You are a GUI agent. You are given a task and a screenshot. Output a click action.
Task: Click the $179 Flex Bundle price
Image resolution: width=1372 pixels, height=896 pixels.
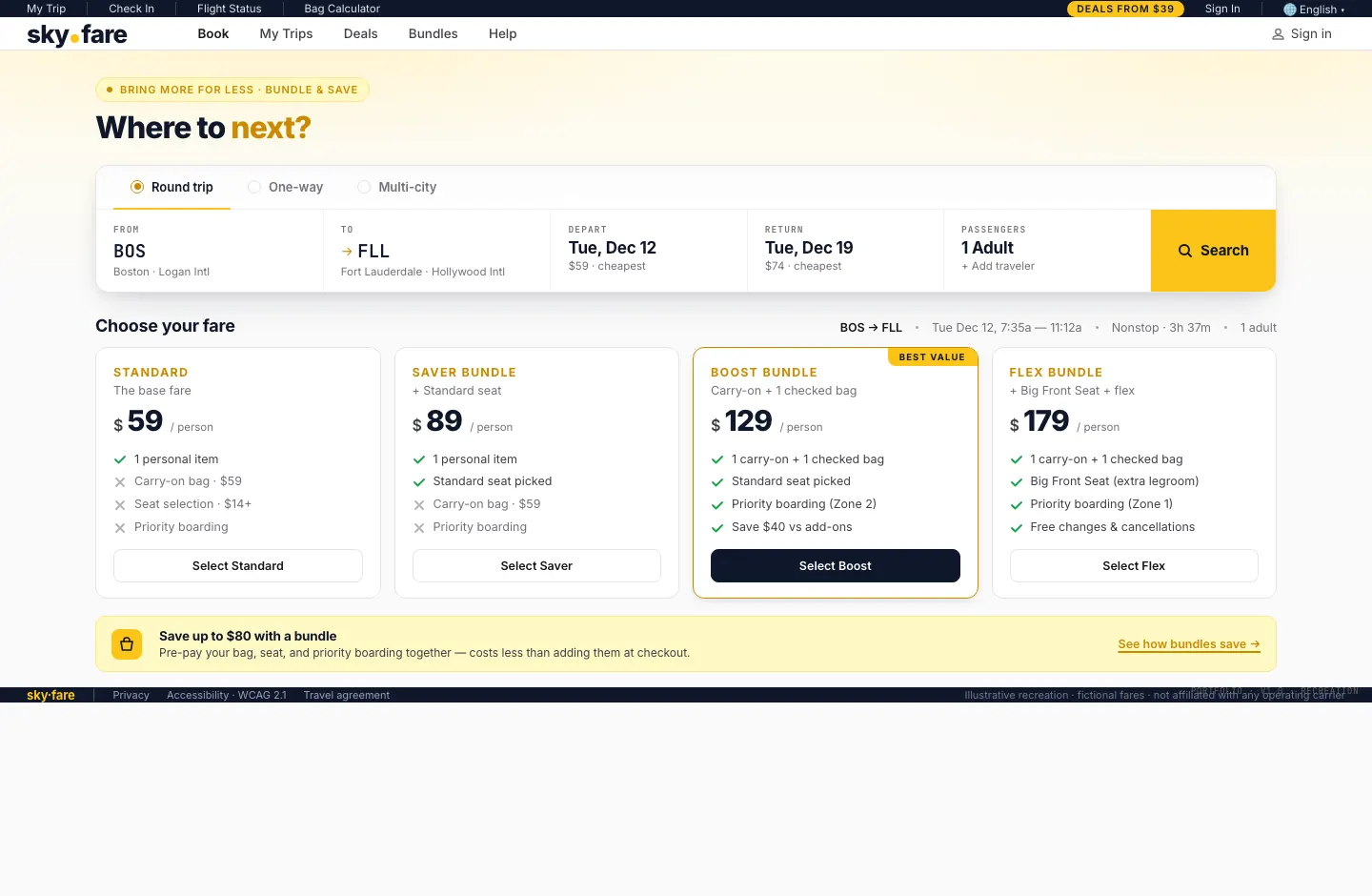point(1039,421)
